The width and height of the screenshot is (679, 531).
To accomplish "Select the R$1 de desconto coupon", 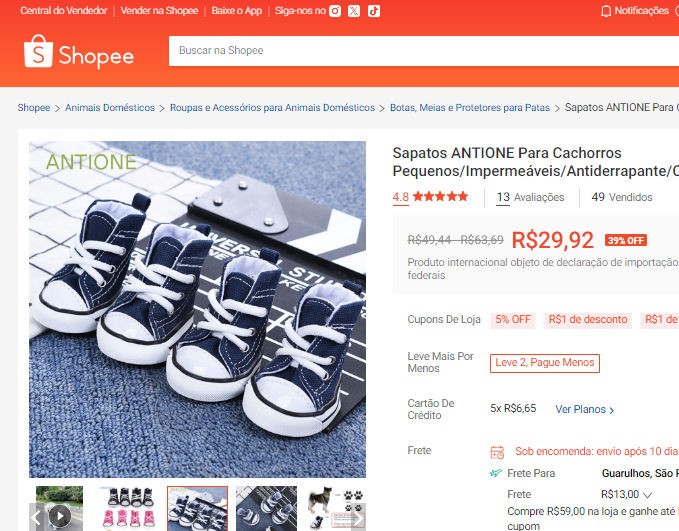I will pyautogui.click(x=588, y=320).
